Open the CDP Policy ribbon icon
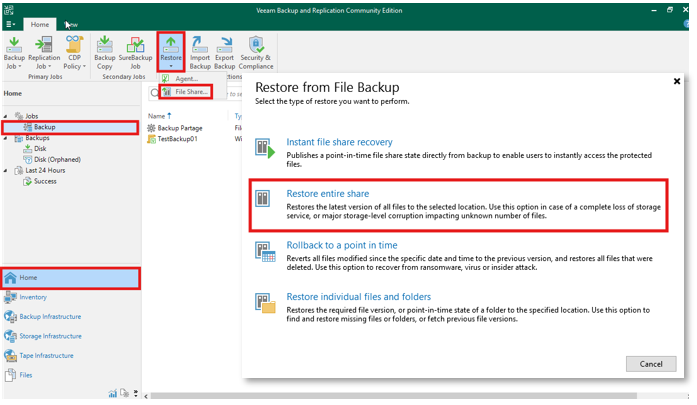The width and height of the screenshot is (697, 405). 74,52
